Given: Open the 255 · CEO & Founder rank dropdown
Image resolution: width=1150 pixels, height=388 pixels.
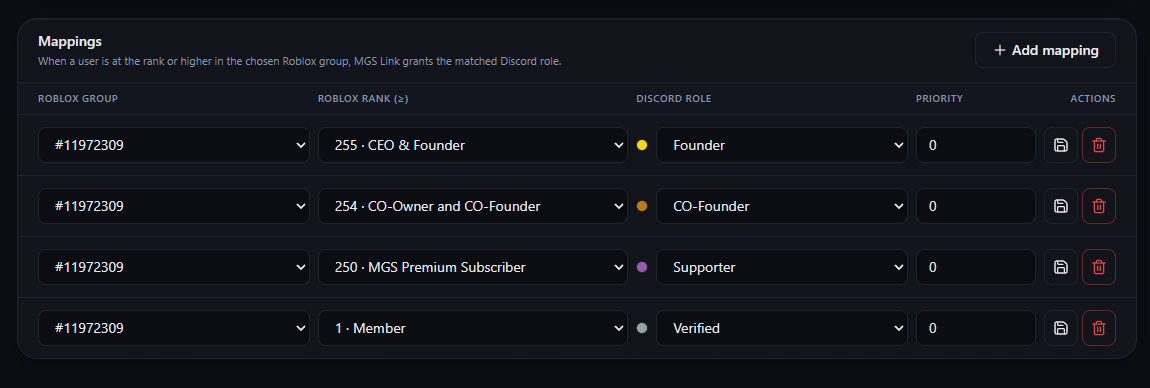Looking at the screenshot, I should 472,145.
